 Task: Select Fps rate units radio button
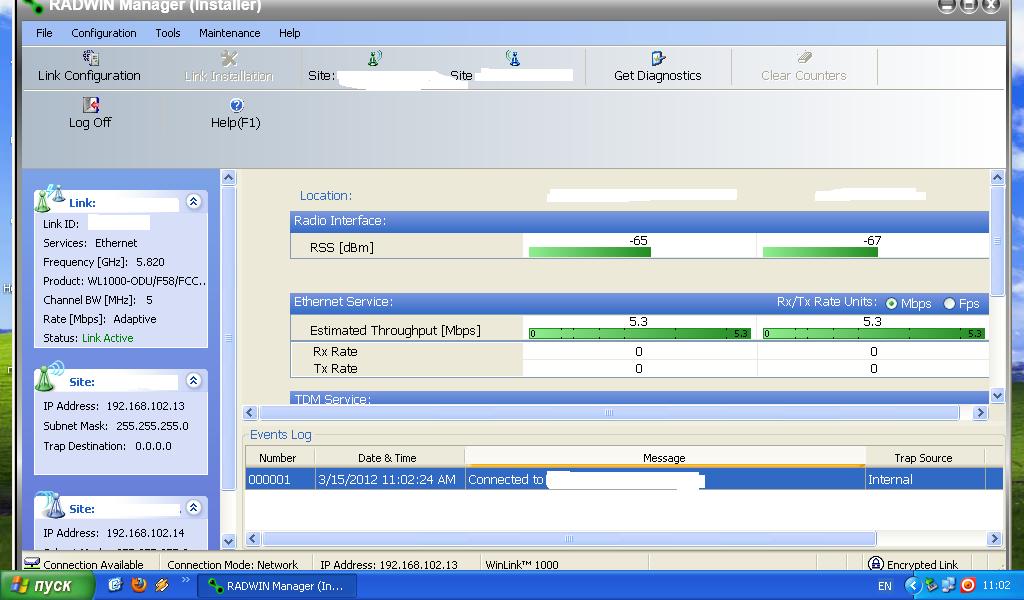pos(949,303)
